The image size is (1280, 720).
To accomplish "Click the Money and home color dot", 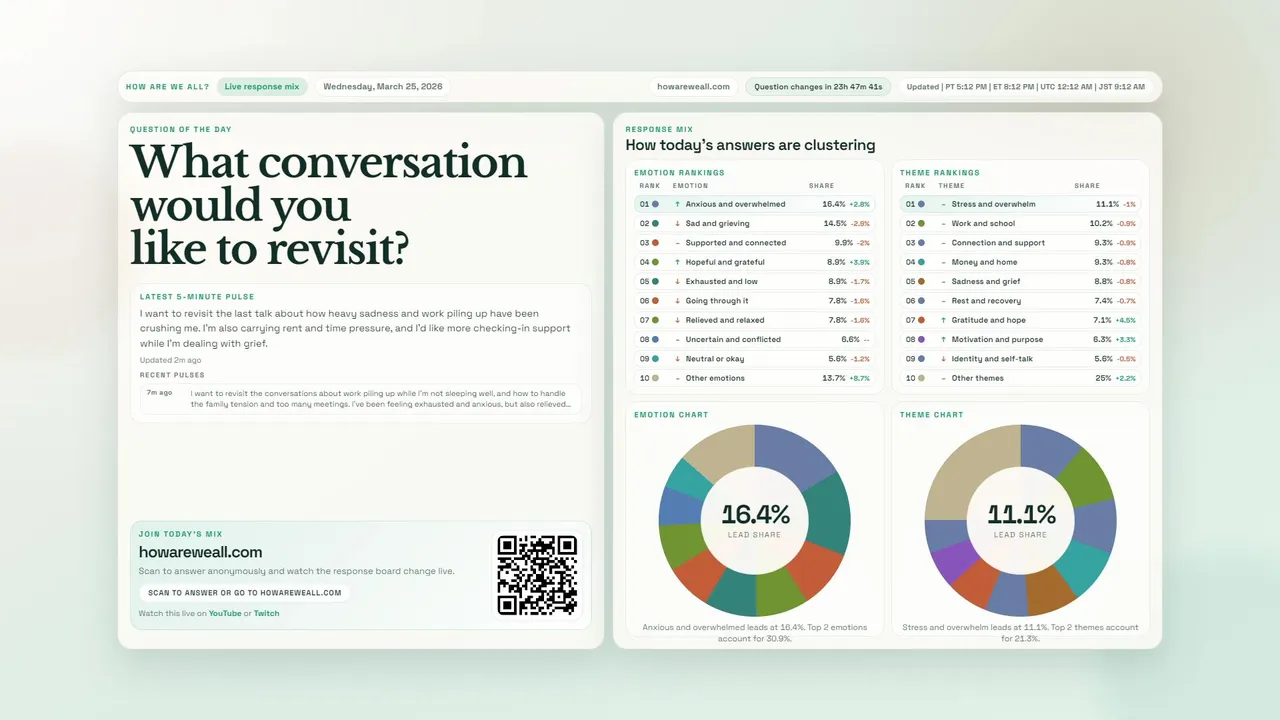I will [x=921, y=262].
